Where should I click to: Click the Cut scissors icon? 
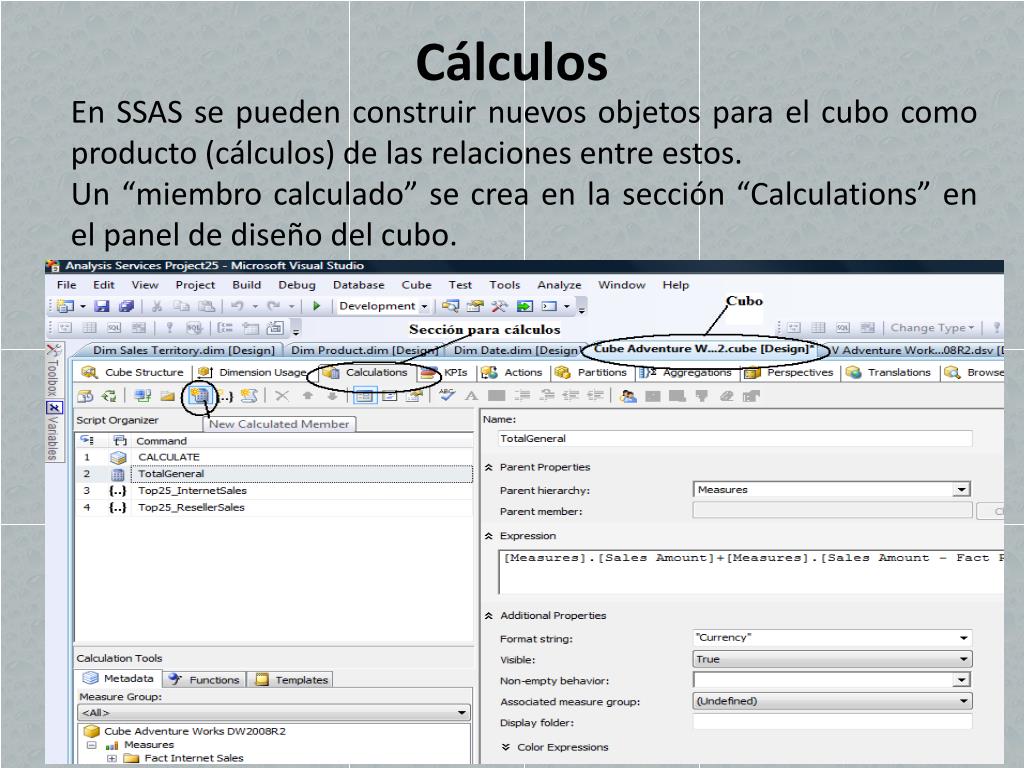[157, 306]
